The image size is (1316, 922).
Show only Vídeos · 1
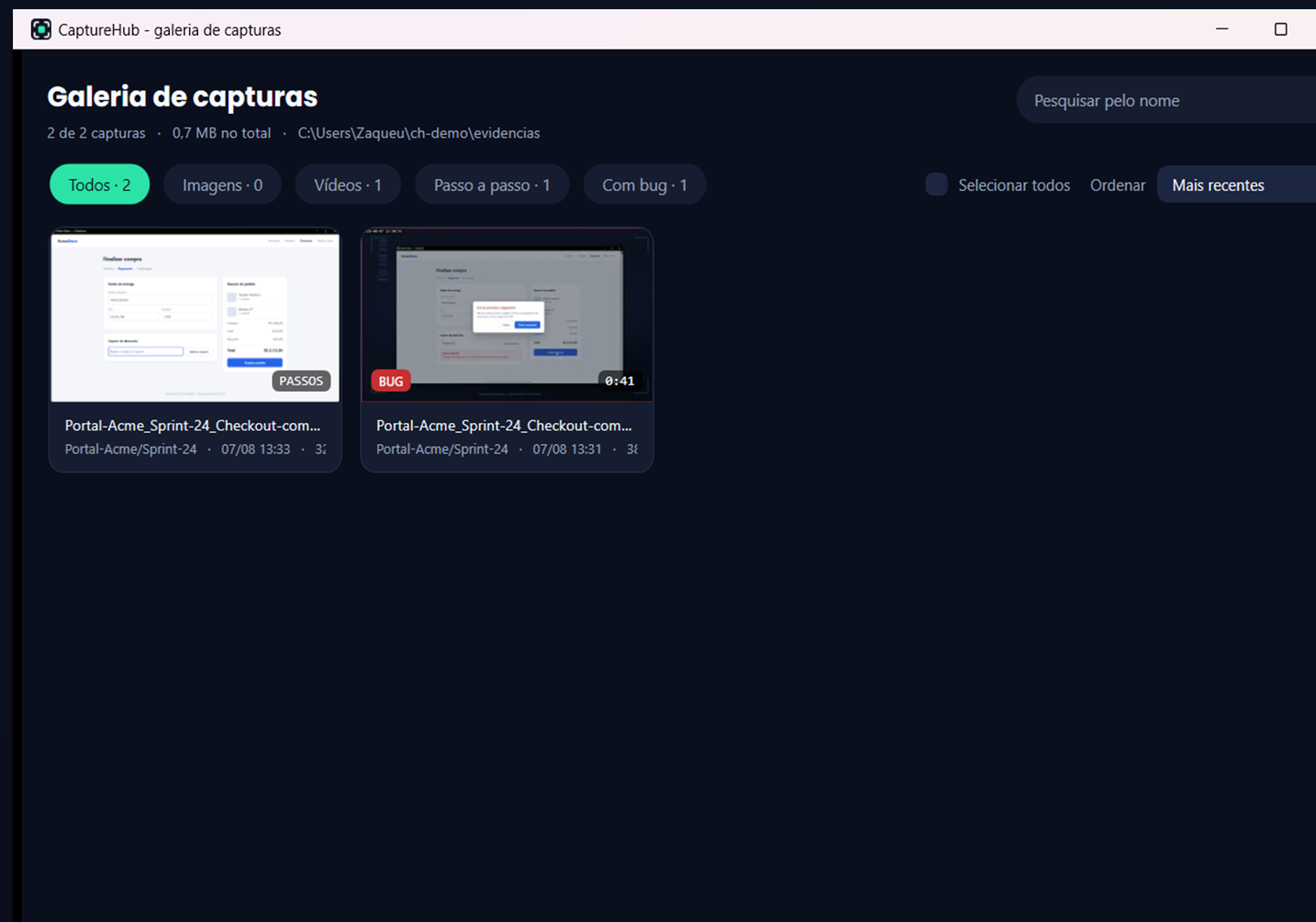(348, 185)
